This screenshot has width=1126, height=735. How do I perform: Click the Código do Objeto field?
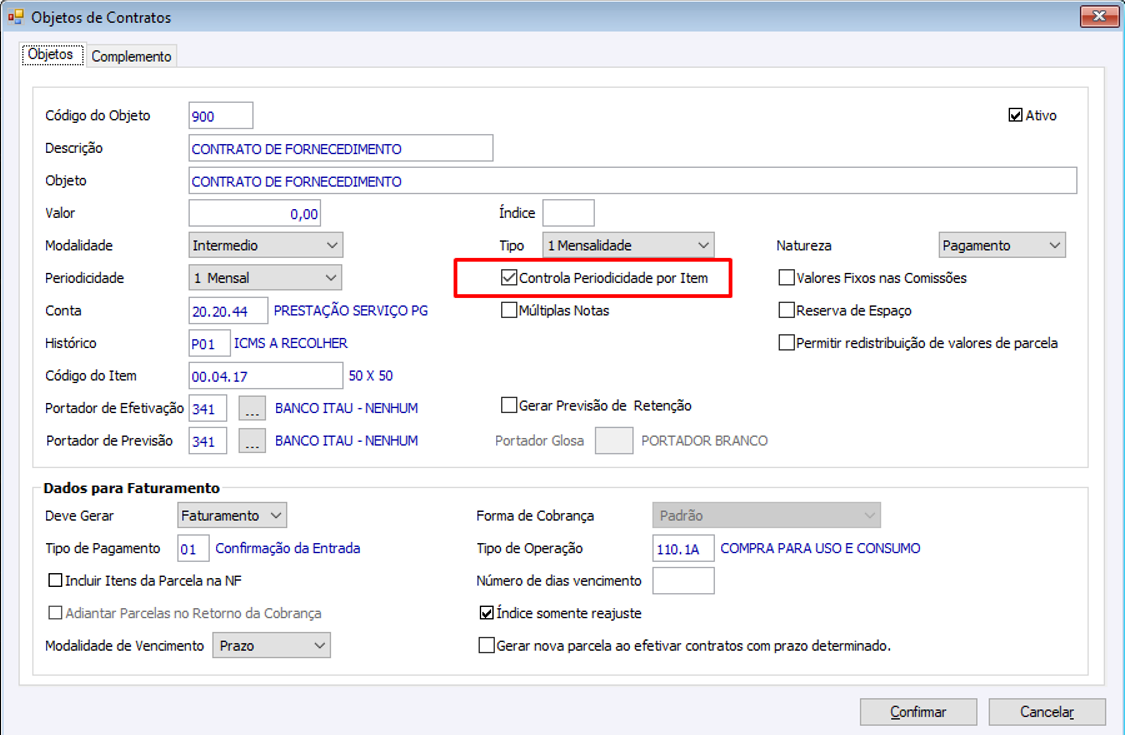[x=221, y=116]
